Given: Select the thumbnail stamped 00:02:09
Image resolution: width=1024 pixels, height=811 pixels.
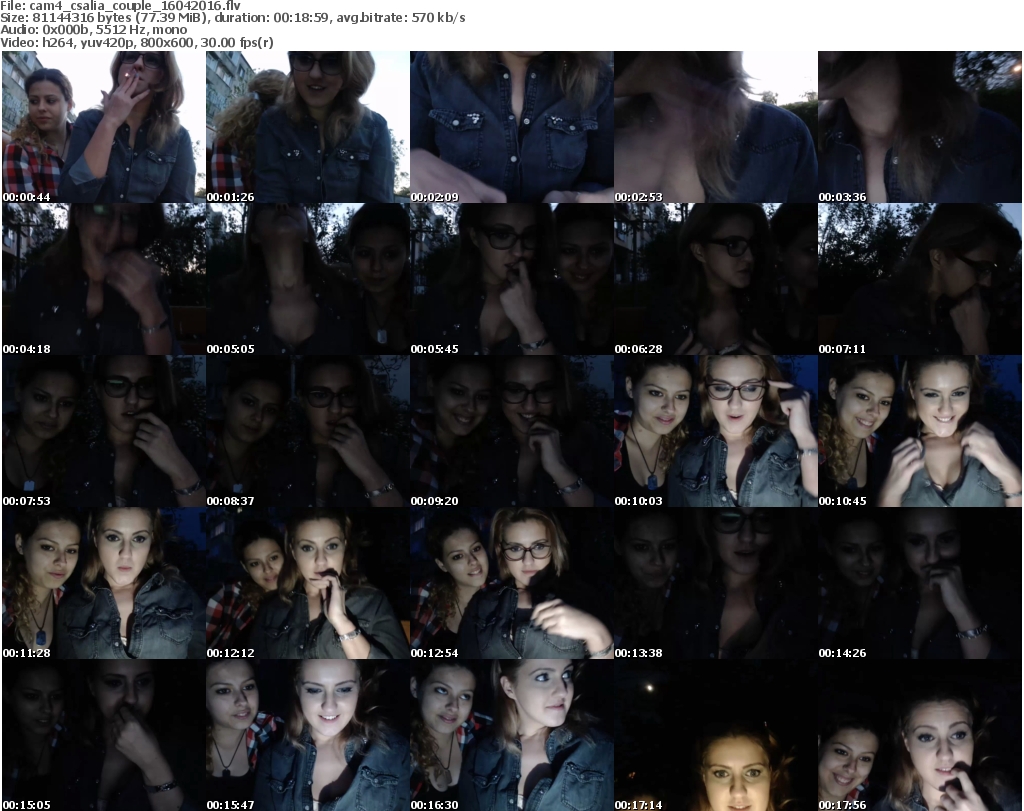Looking at the screenshot, I should [x=511, y=127].
